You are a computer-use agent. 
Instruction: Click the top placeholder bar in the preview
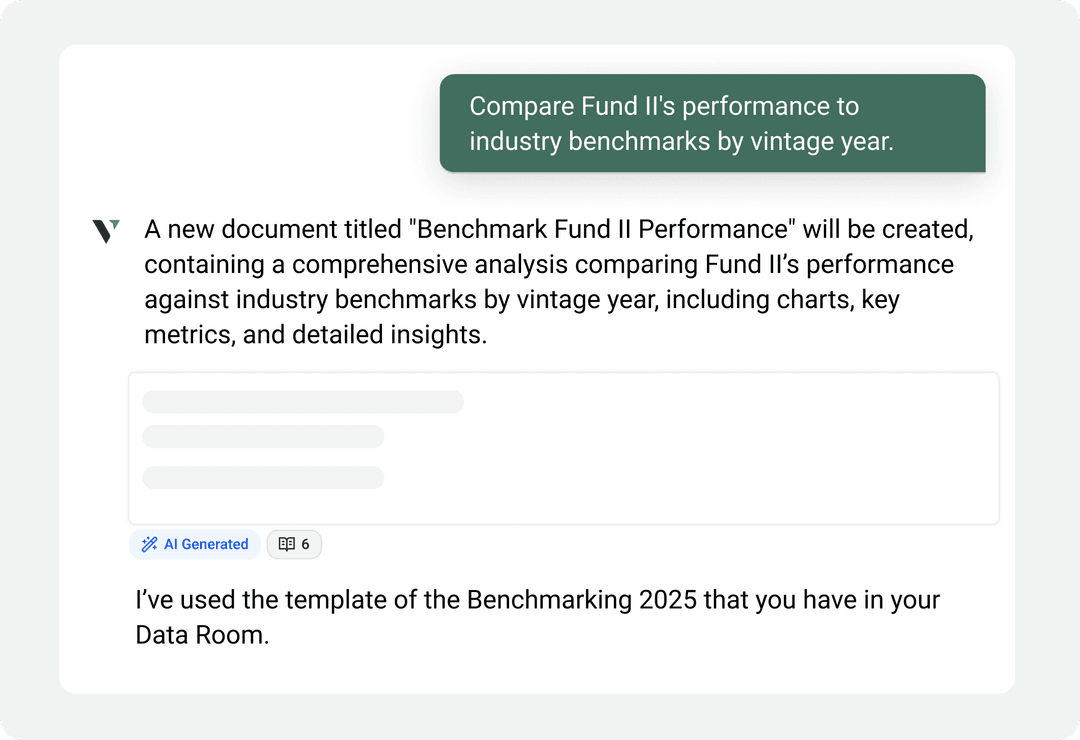(x=303, y=401)
